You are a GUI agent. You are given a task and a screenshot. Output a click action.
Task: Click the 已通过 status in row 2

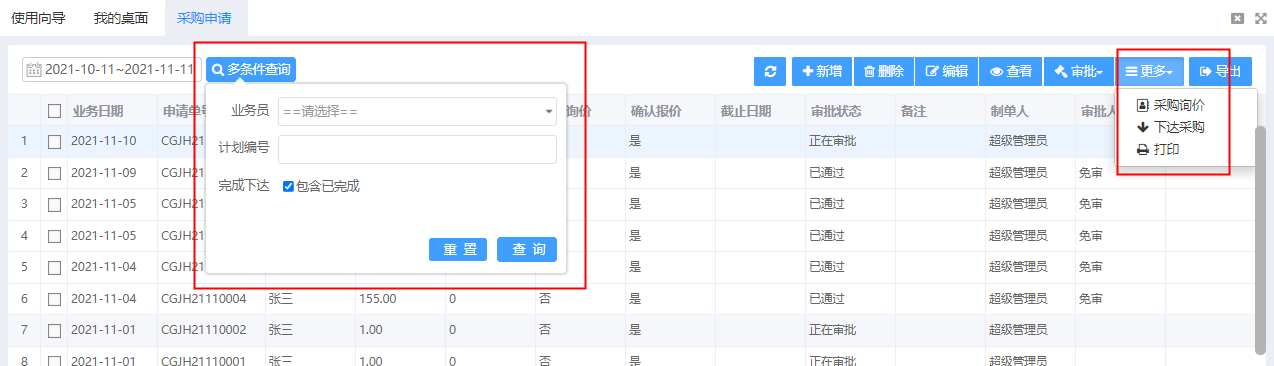click(827, 173)
